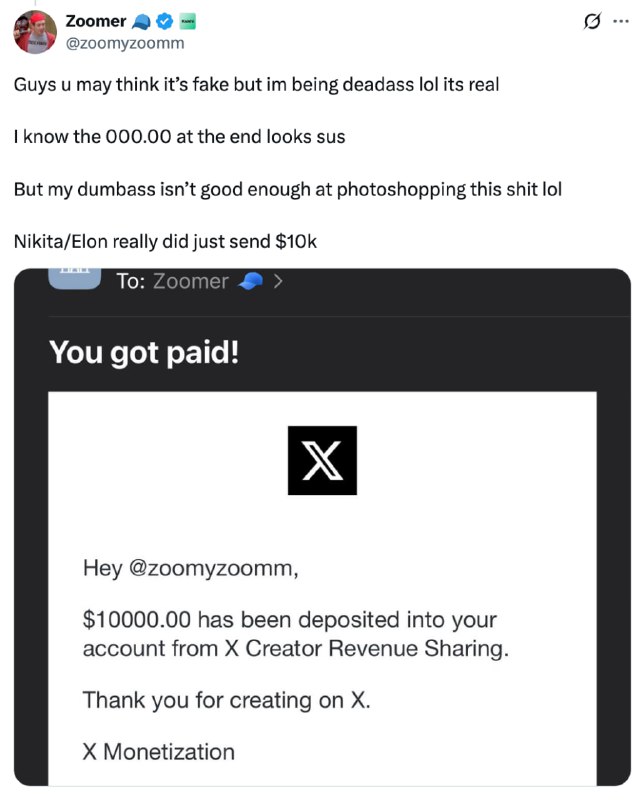Click the "X Monetization" signature text
Screen dimensions: 643x800
[158, 752]
